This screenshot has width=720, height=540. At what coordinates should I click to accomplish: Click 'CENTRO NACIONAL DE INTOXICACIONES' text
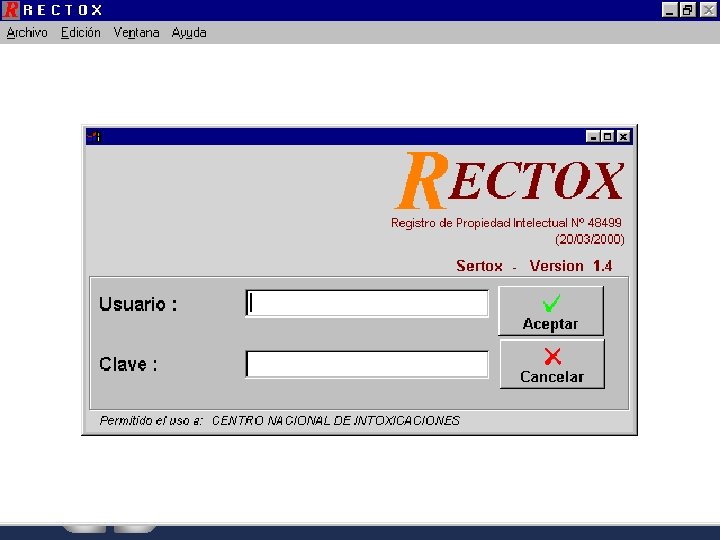(336, 421)
